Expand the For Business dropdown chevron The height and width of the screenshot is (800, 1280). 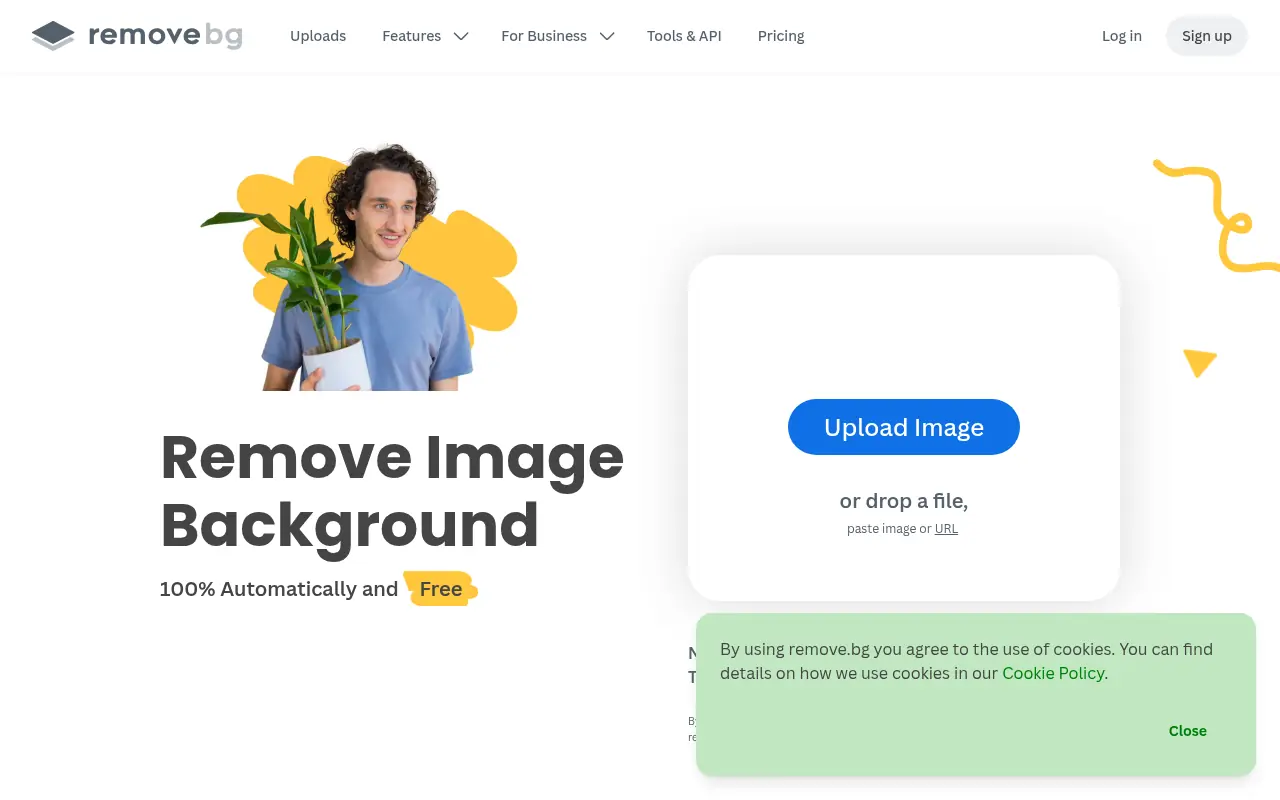(607, 36)
